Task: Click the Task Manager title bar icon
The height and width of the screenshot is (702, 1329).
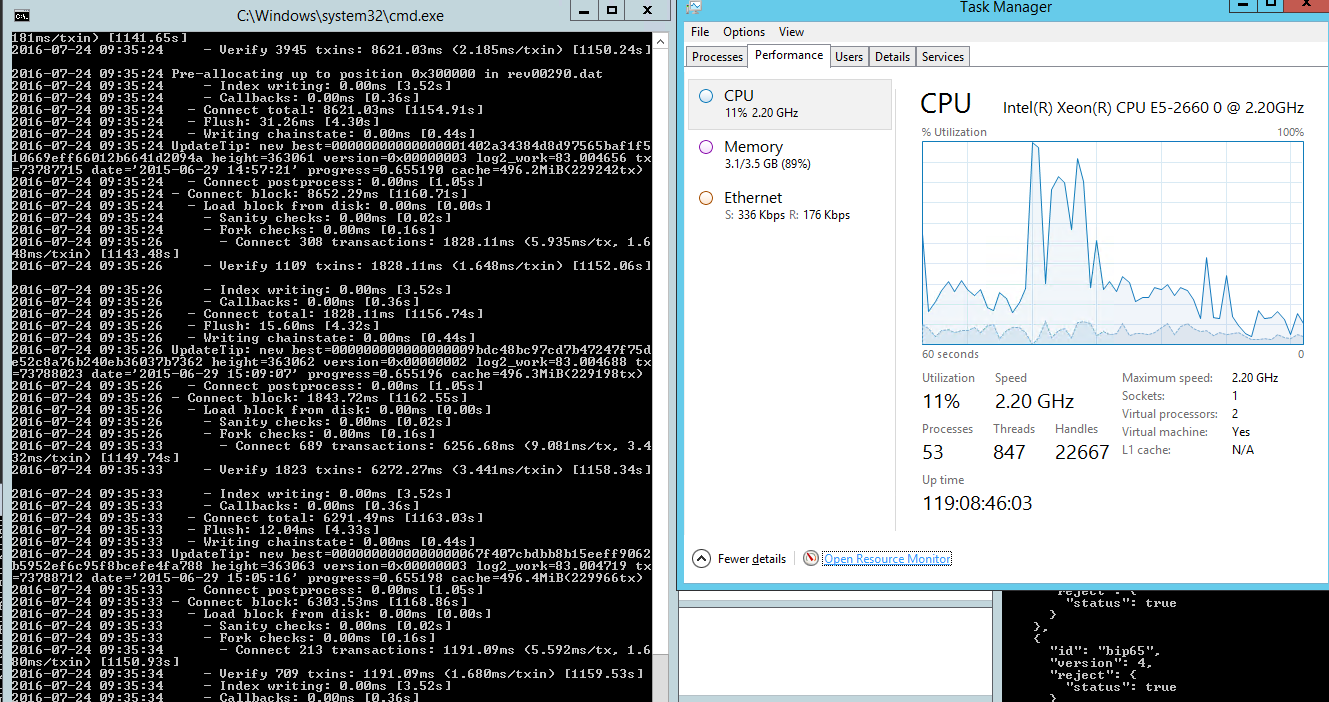Action: point(694,7)
